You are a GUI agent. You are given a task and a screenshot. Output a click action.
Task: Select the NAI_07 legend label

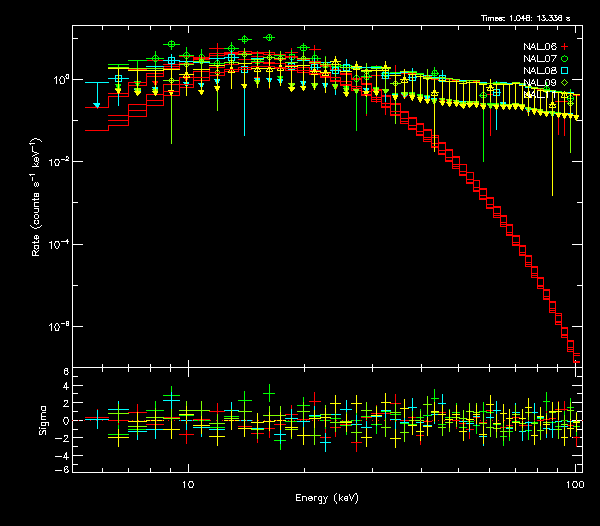click(x=539, y=59)
